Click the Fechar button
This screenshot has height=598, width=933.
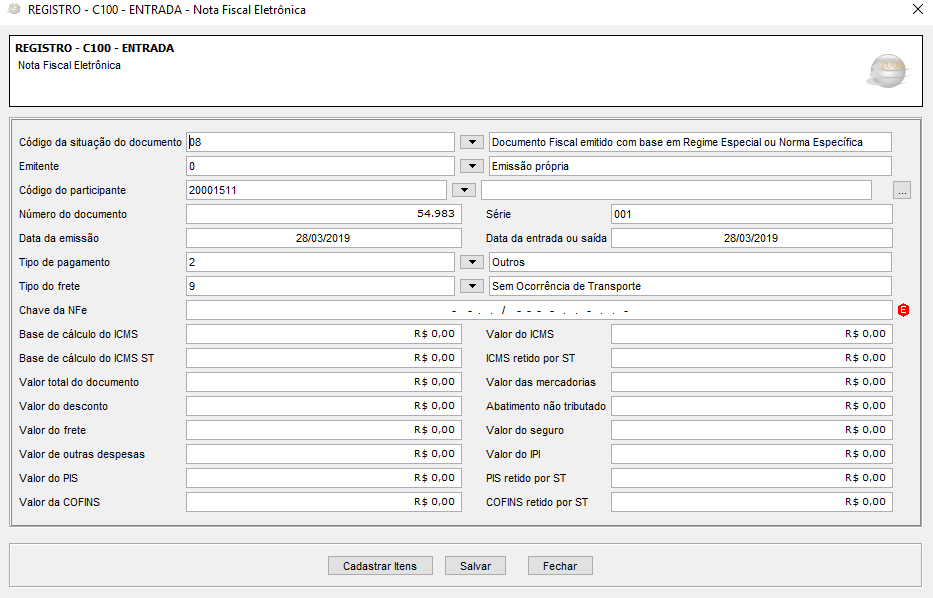tap(560, 566)
